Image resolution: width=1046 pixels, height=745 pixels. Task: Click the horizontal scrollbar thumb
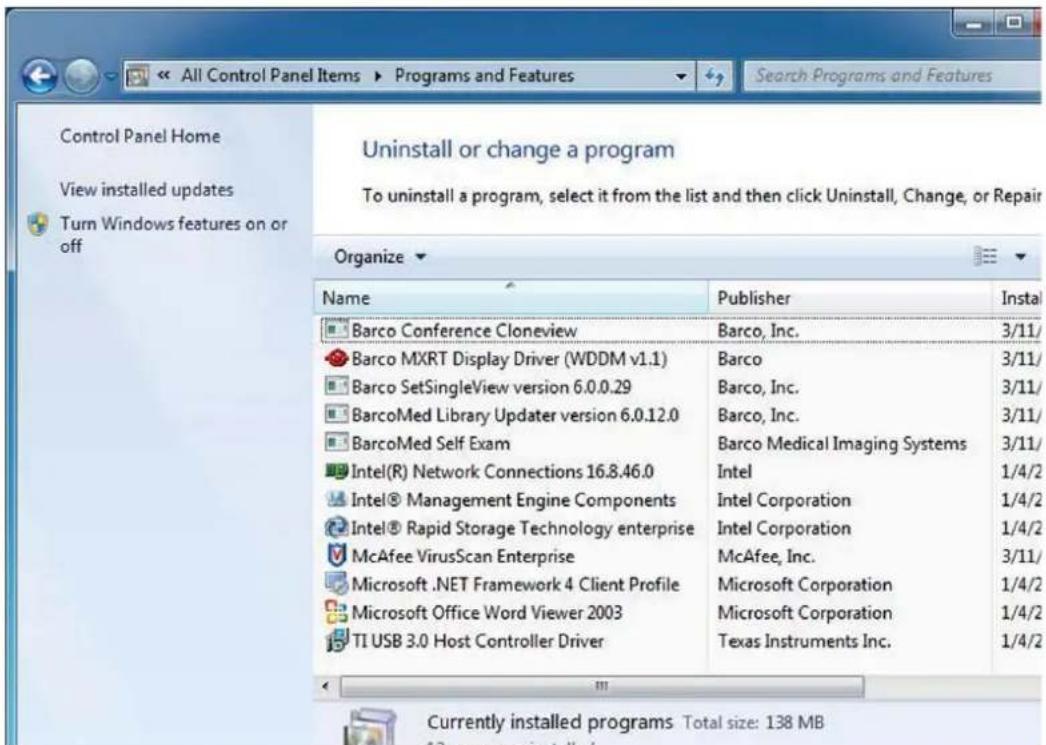coord(602,686)
